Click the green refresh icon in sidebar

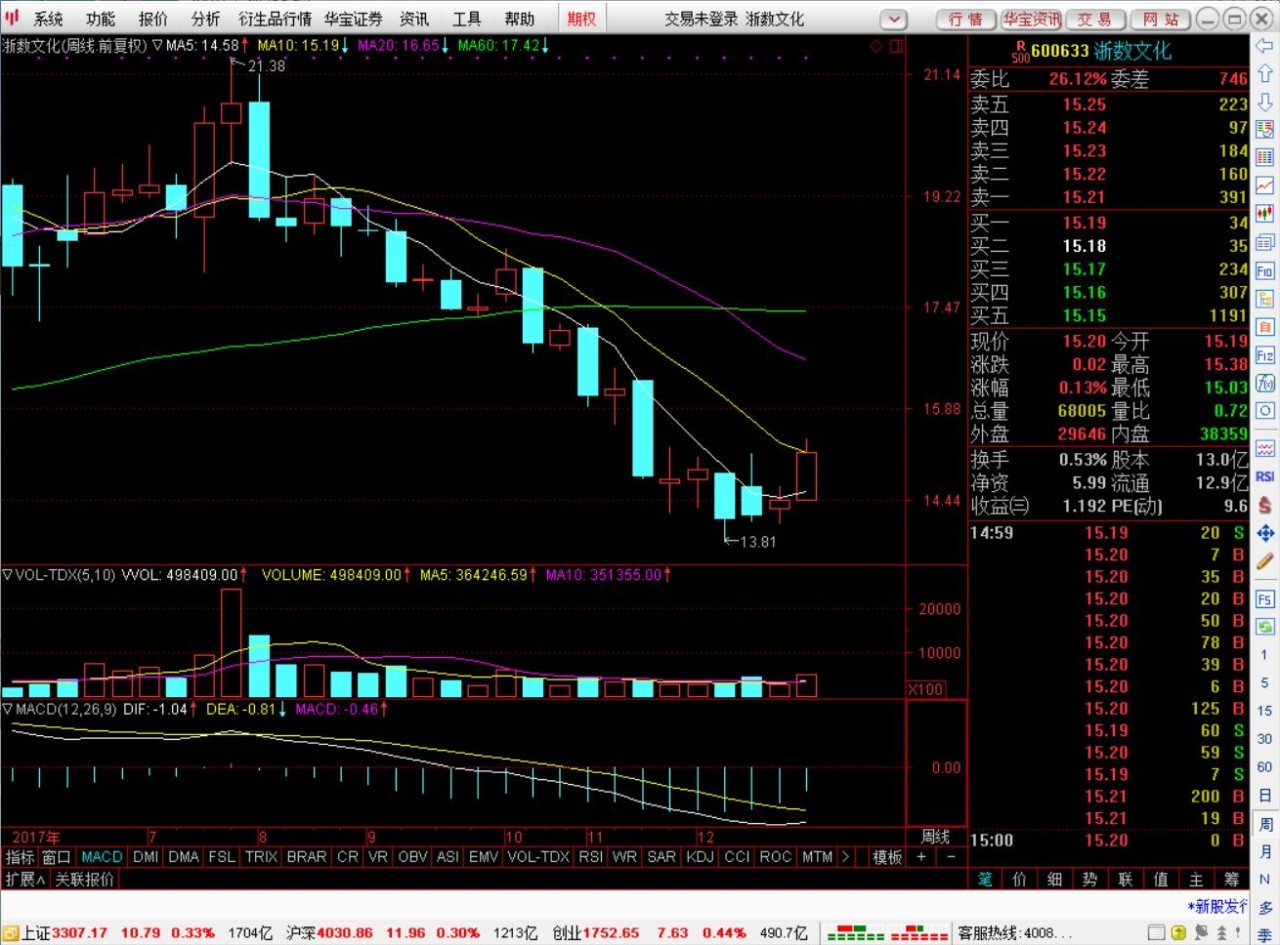[x=1265, y=627]
